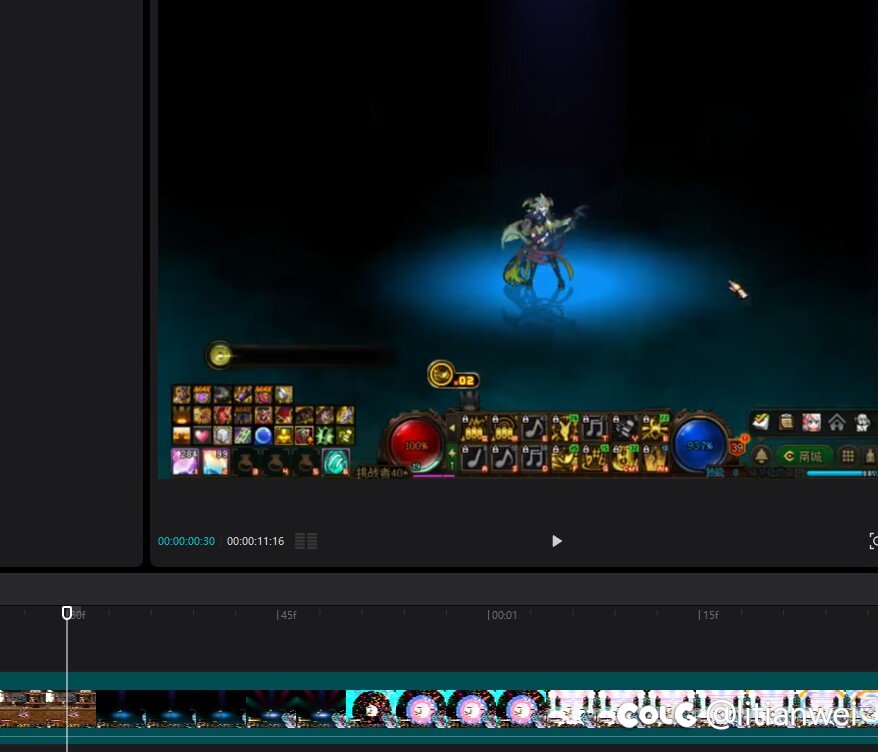Open the 商城 shop button in game preview
This screenshot has height=752, width=878.
[x=803, y=456]
